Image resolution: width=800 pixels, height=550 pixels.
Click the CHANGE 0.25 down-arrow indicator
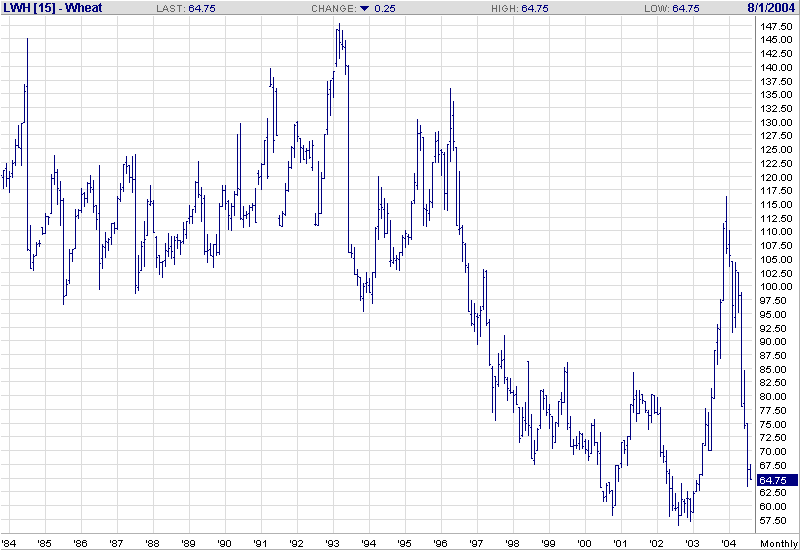(x=364, y=9)
